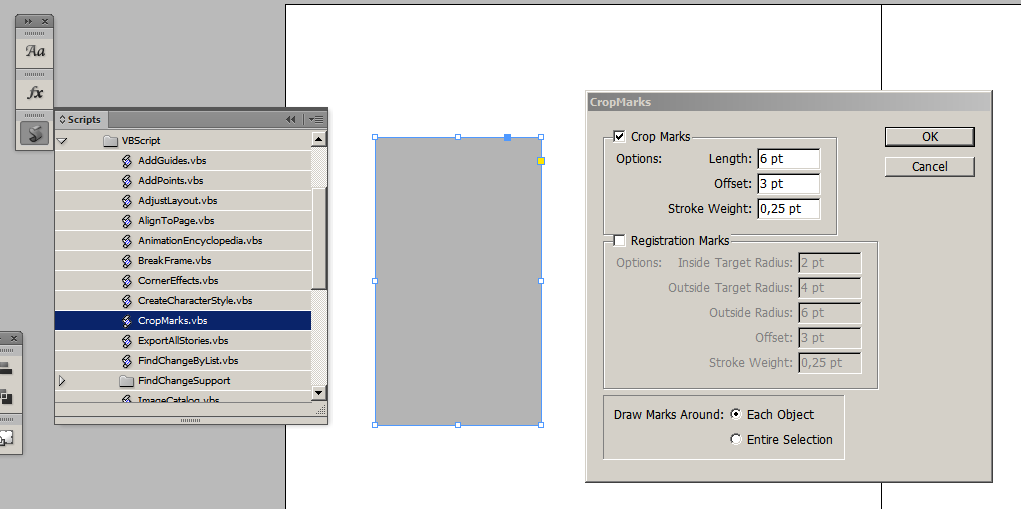The image size is (1021, 509).
Task: Click the Scripts panel vertical scrollbar thumb
Action: click(318, 238)
